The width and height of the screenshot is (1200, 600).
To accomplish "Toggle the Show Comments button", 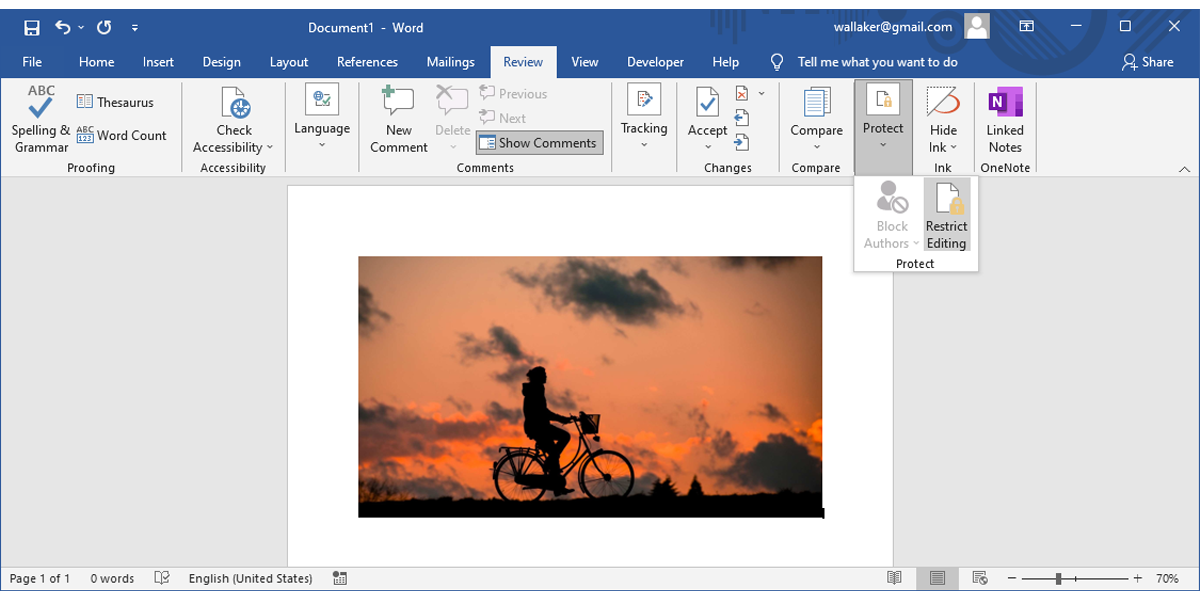I will click(539, 143).
